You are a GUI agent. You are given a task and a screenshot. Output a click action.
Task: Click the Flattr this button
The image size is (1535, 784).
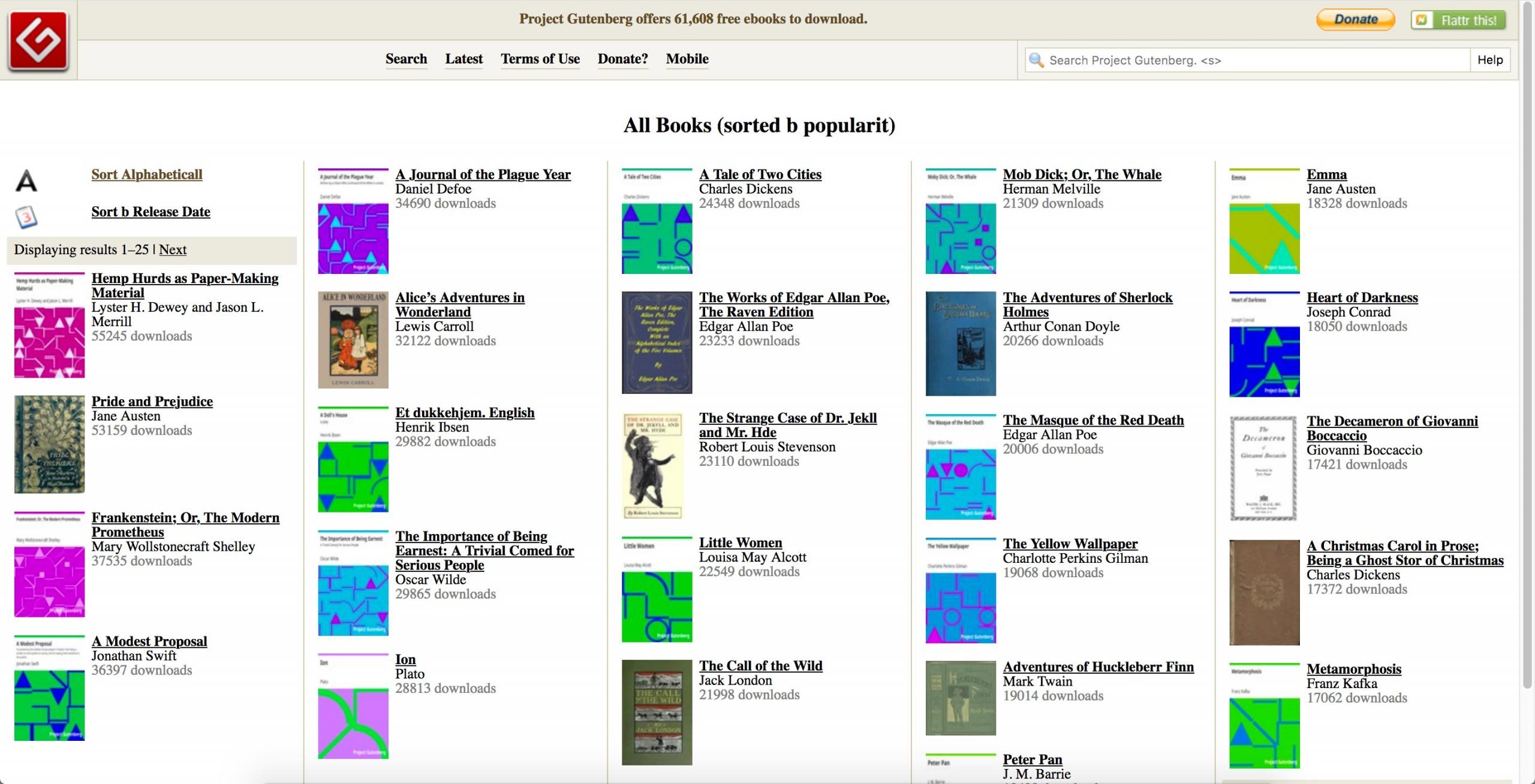1459,20
